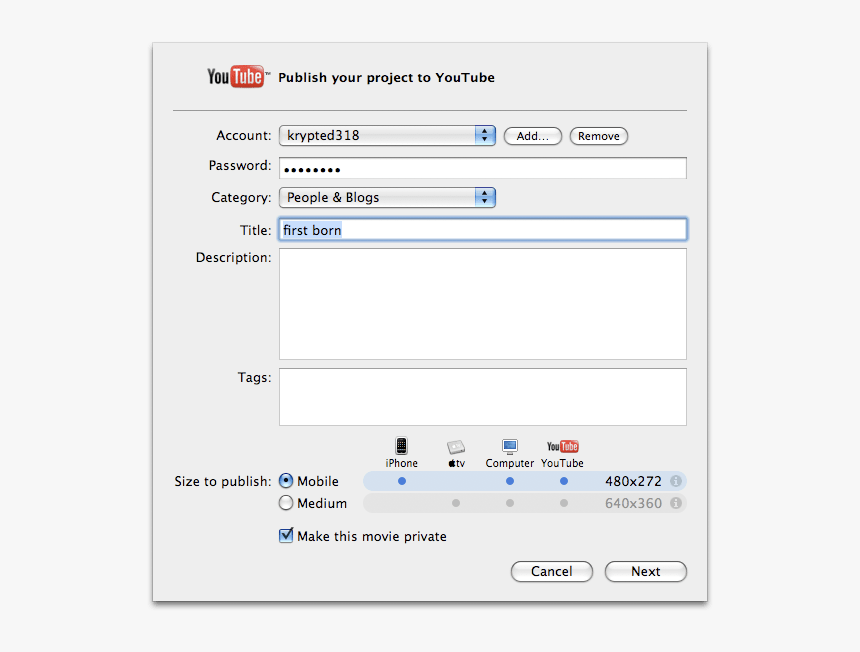Show info for 640x360 Medium size

pyautogui.click(x=676, y=503)
